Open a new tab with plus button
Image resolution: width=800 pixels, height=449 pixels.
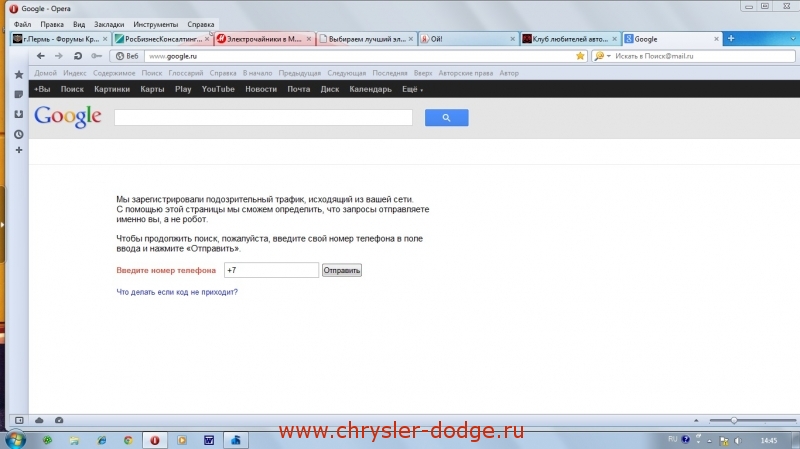pyautogui.click(x=731, y=39)
